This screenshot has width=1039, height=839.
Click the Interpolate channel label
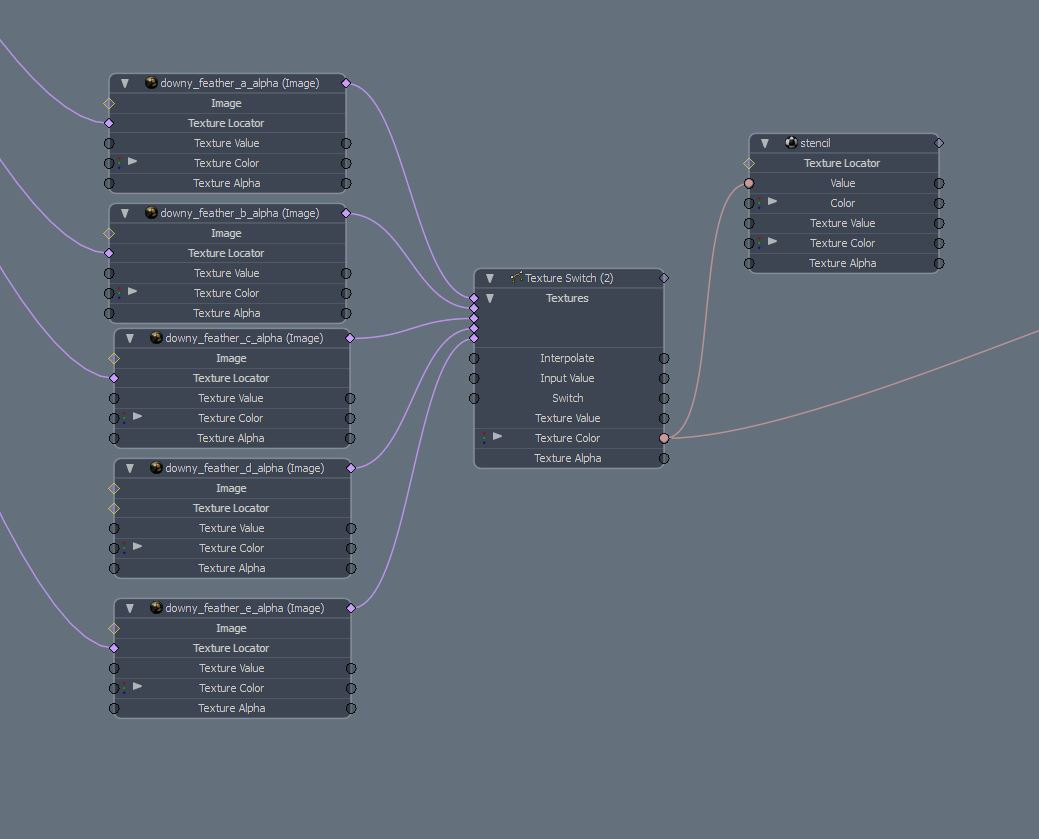(x=567, y=358)
